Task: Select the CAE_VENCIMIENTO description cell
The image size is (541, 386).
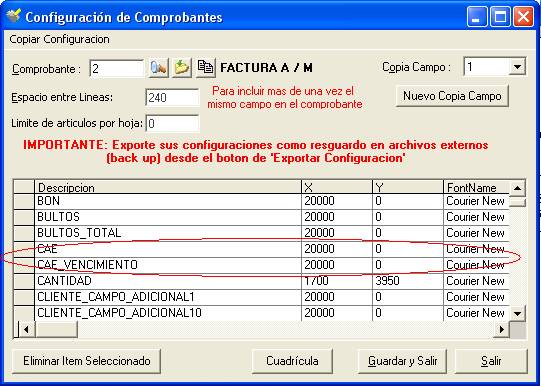Action: coord(168,265)
